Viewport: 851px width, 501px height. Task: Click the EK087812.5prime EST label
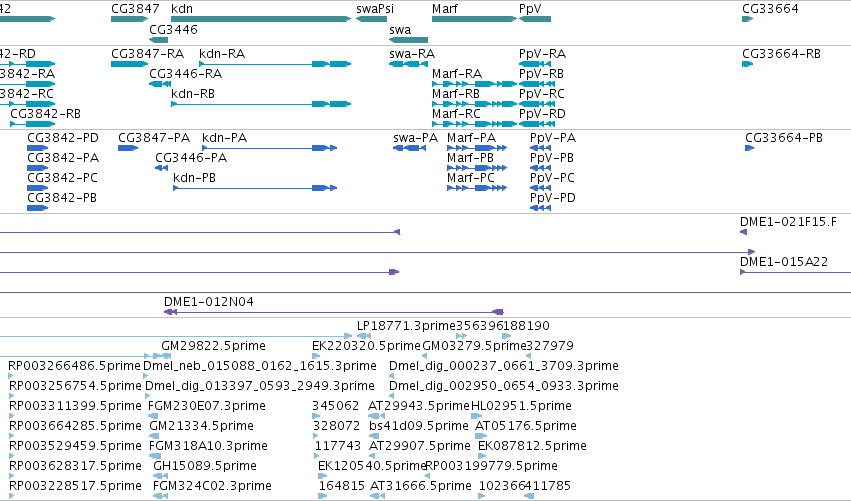coord(532,446)
